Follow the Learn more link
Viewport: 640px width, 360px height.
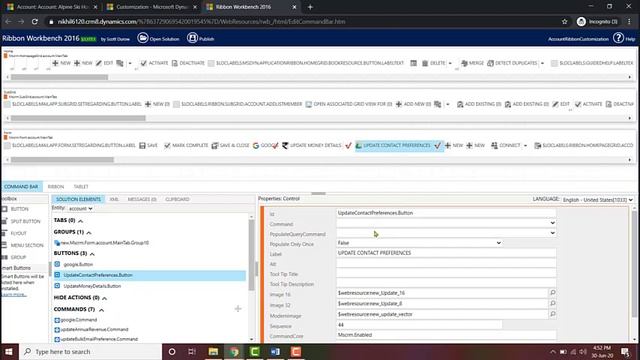(x=14, y=294)
